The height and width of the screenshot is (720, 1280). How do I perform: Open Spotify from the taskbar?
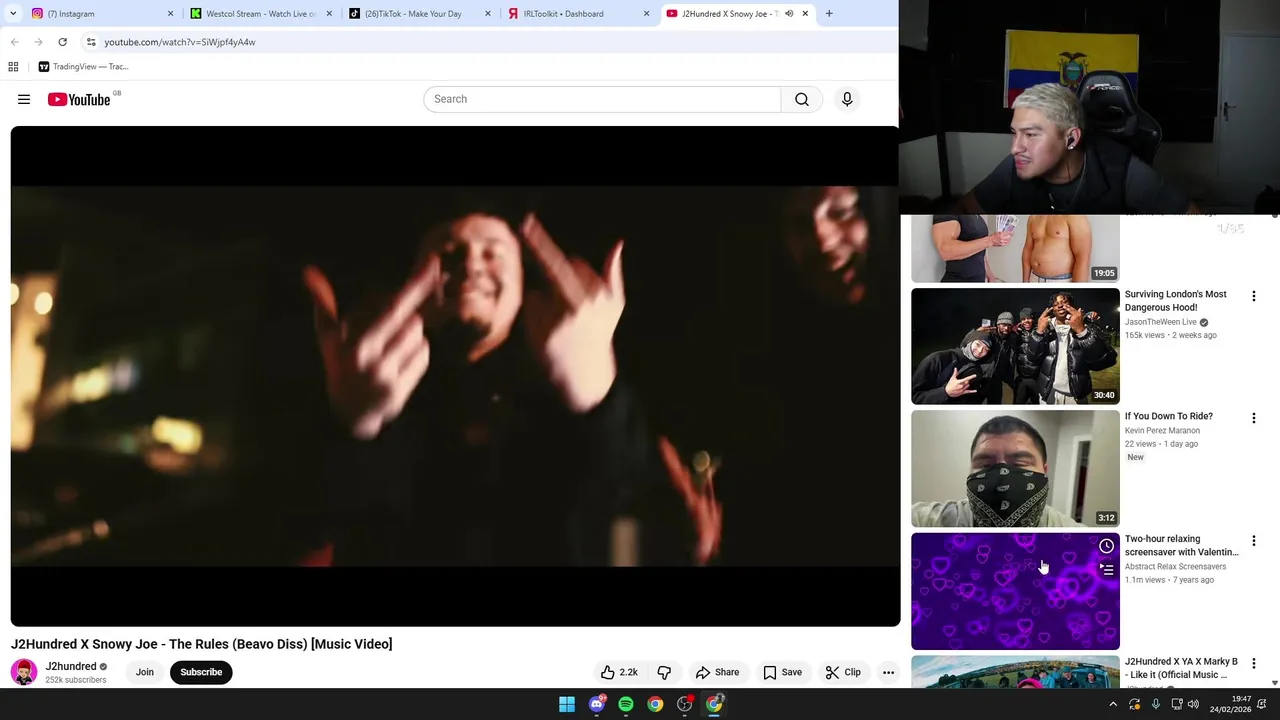point(626,704)
